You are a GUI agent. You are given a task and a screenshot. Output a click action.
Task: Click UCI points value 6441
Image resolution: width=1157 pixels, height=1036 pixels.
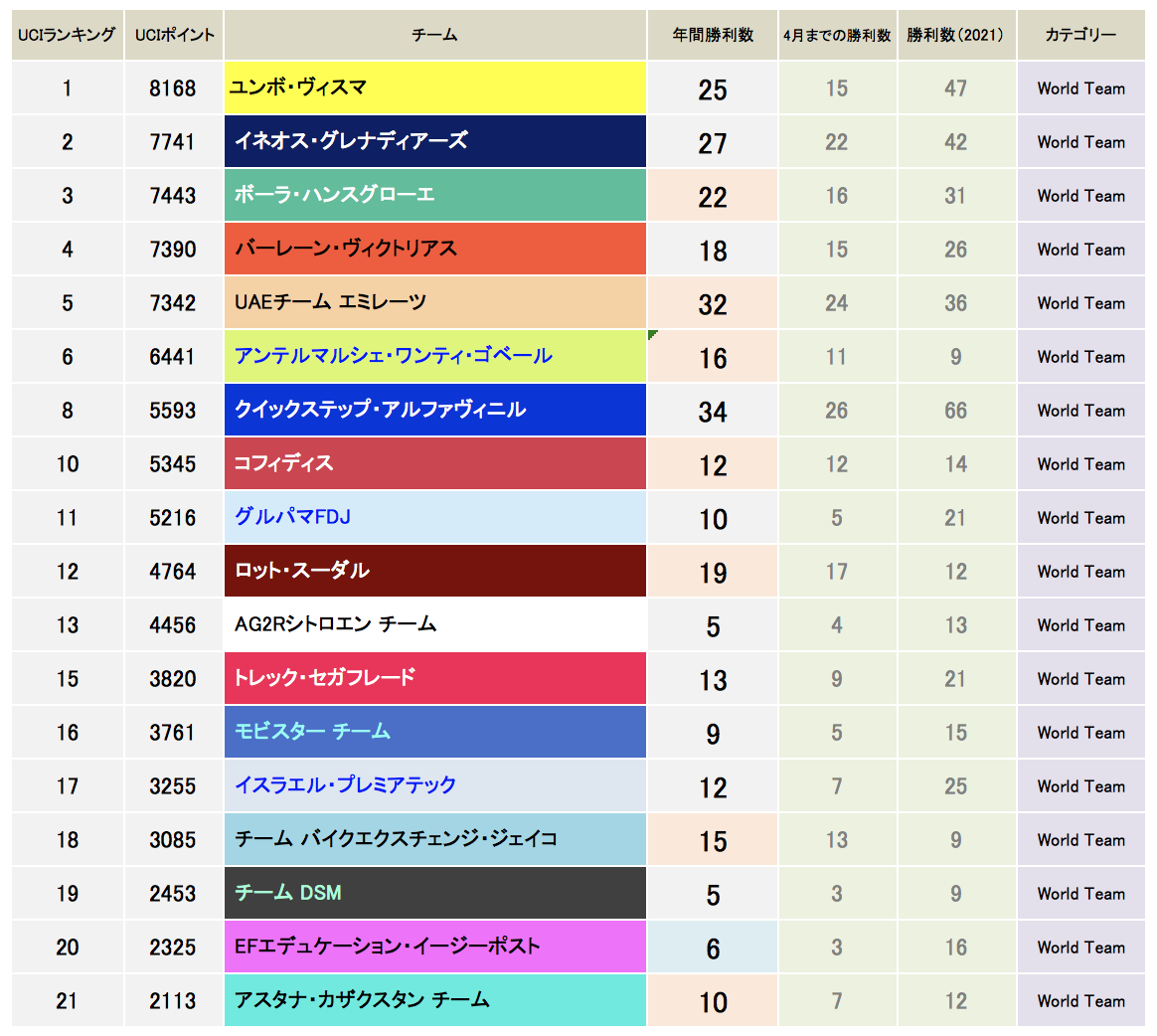173,357
